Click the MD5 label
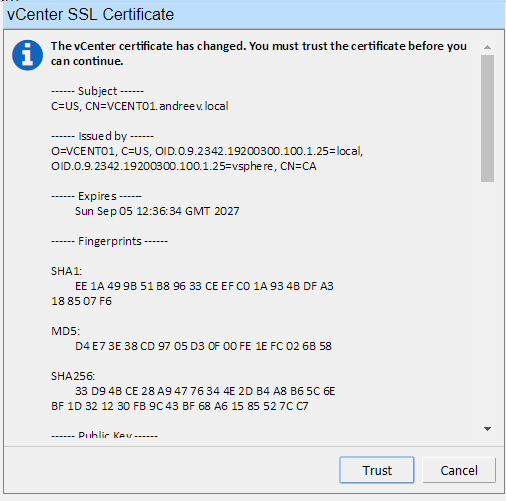 click(65, 331)
